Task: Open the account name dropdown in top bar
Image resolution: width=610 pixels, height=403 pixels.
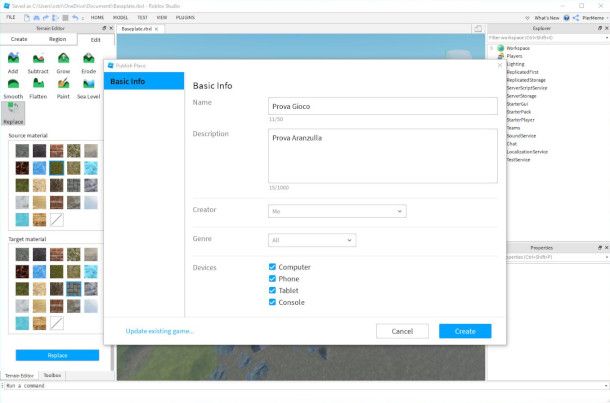Action: tap(595, 18)
